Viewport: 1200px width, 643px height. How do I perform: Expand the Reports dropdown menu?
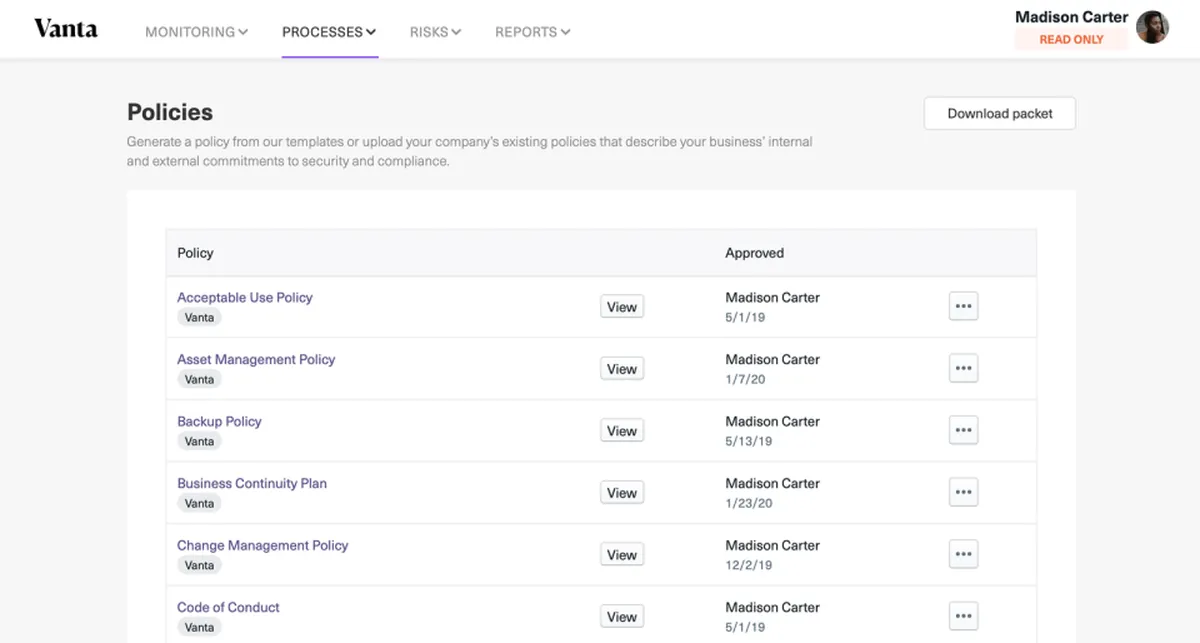(533, 32)
